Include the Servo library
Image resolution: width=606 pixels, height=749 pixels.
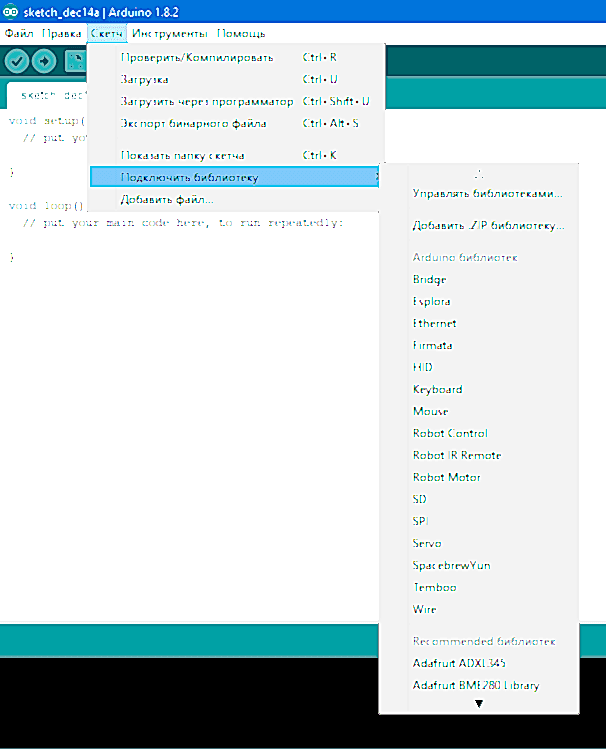pyautogui.click(x=427, y=543)
